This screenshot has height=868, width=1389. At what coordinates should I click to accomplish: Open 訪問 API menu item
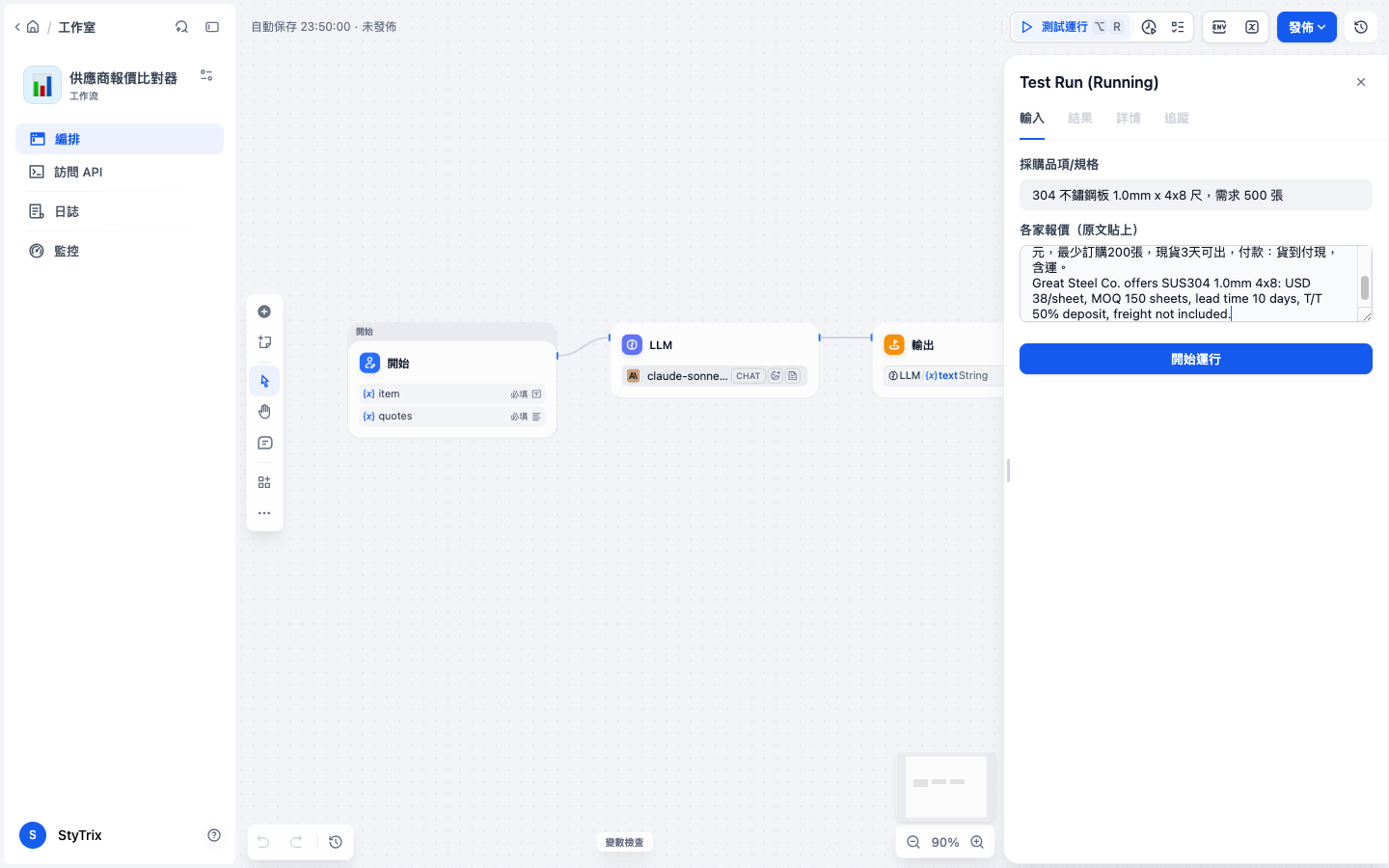click(x=120, y=172)
